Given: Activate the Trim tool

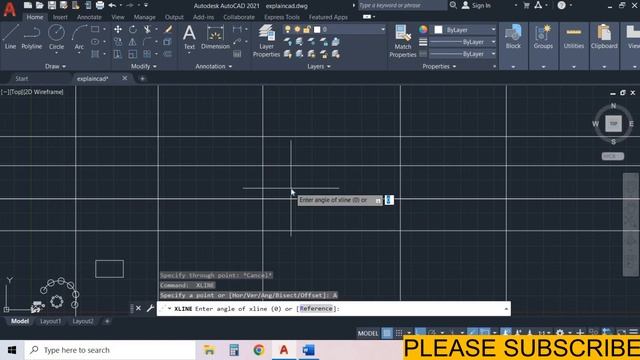Looking at the screenshot, I should (147, 29).
